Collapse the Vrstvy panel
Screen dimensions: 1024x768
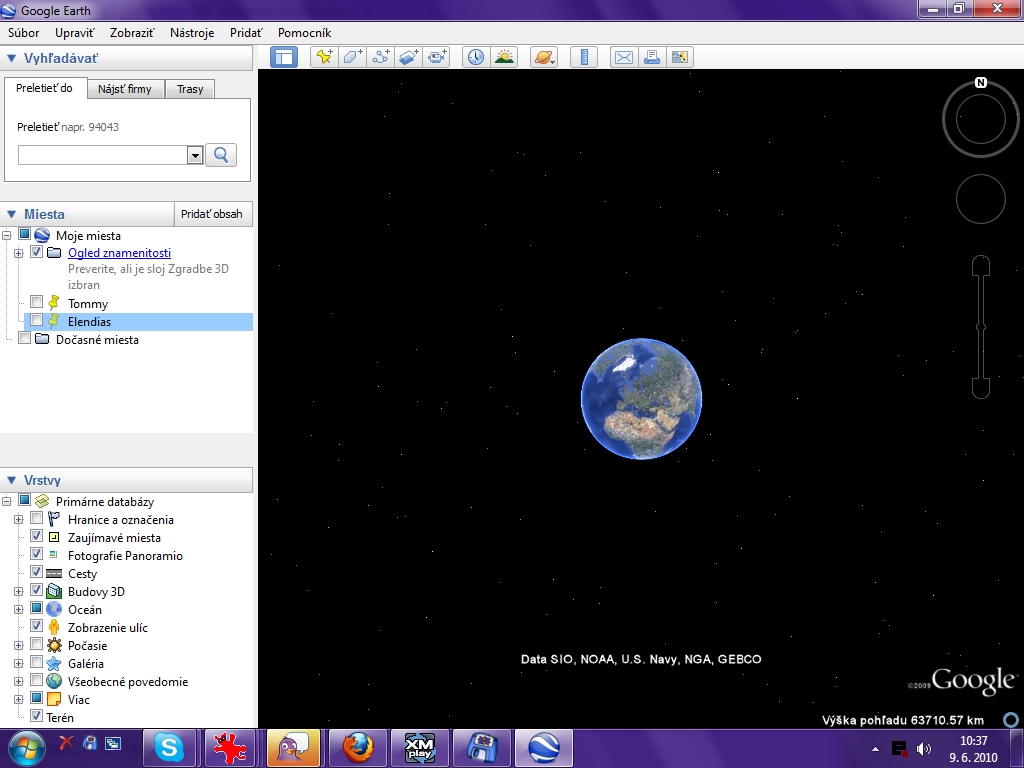(11, 480)
